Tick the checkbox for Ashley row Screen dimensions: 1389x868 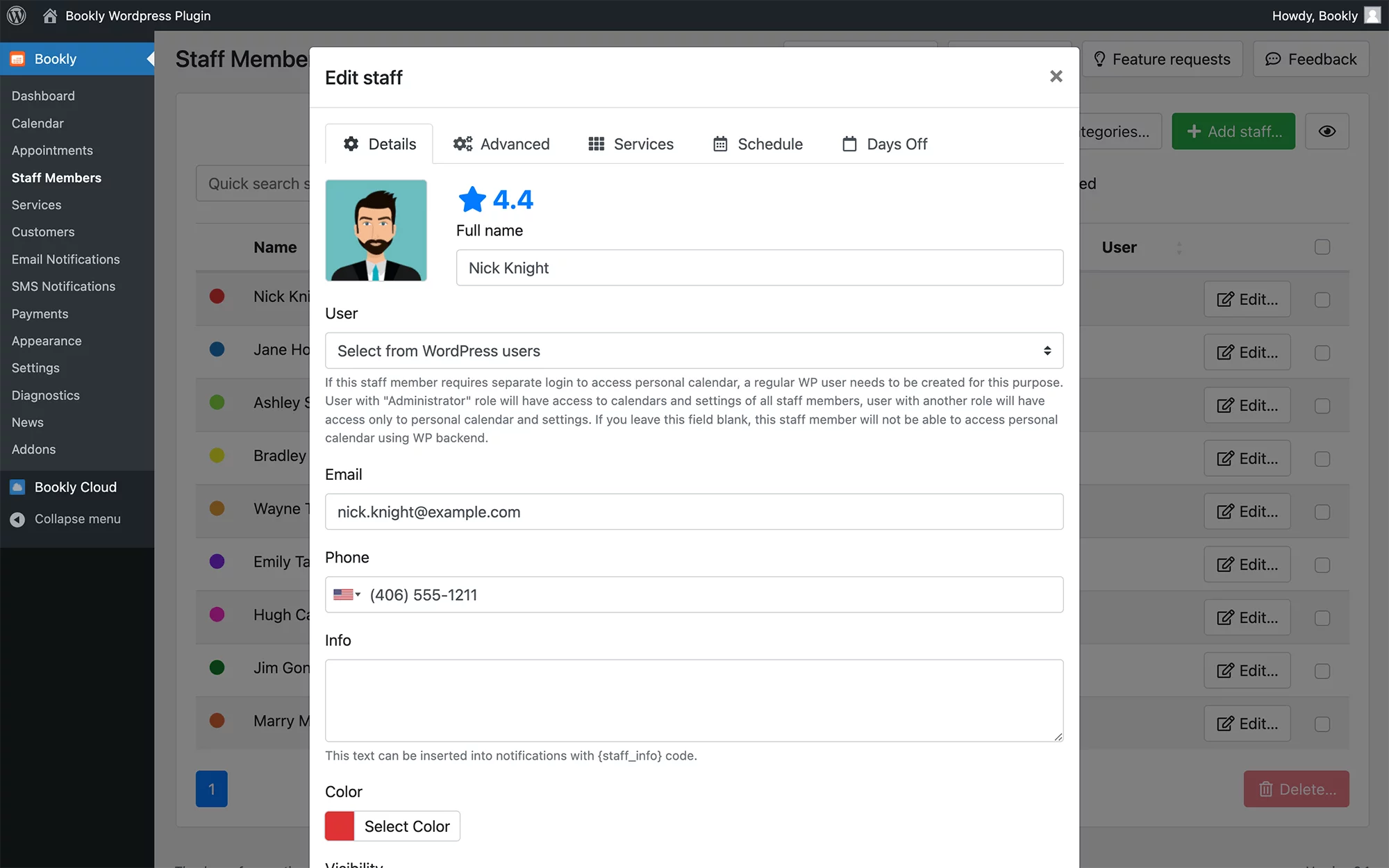pyautogui.click(x=1322, y=406)
